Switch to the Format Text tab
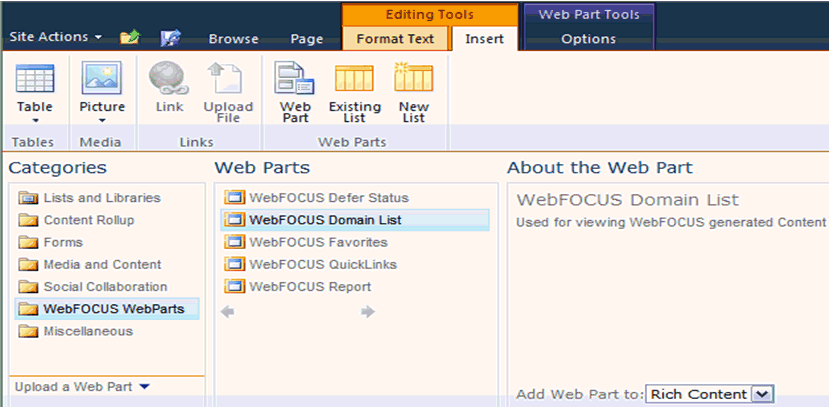 (x=395, y=39)
